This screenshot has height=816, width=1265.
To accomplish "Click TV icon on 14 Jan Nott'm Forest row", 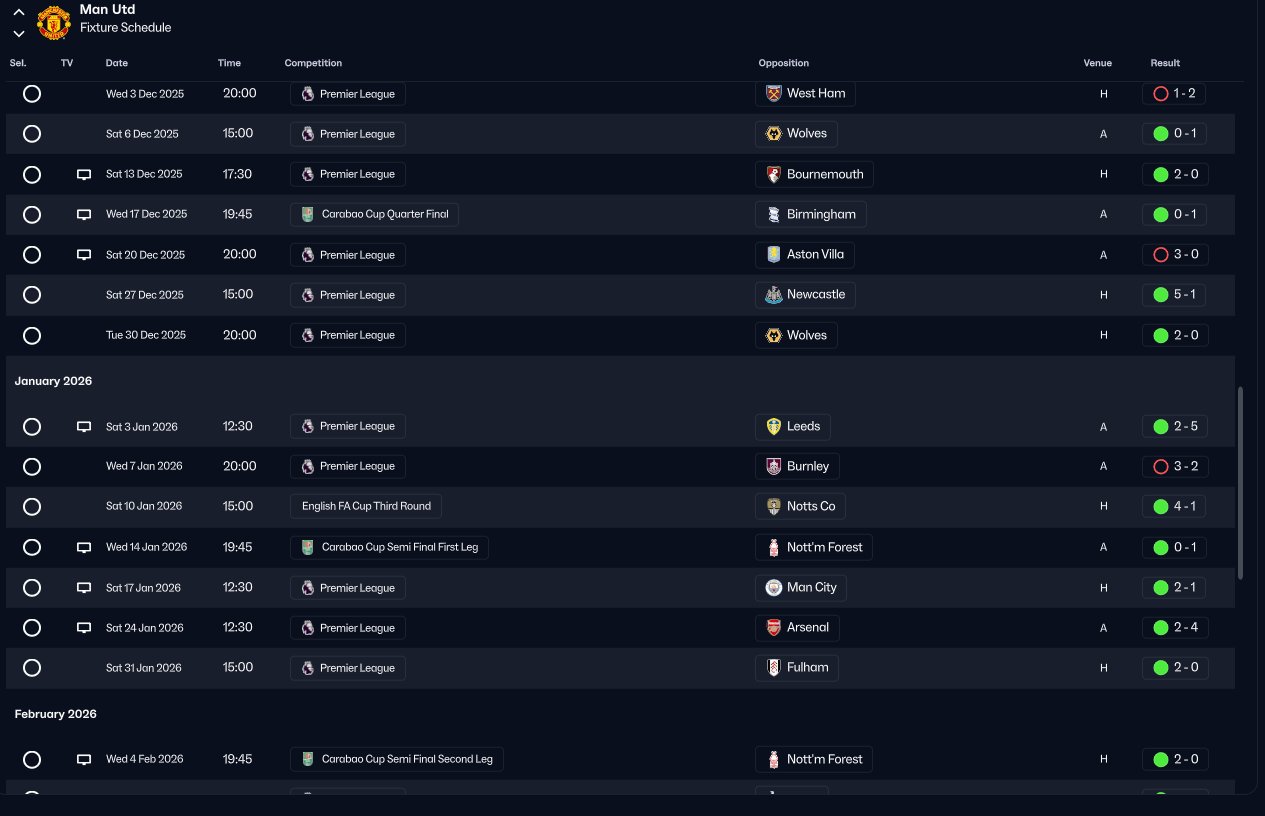I will pos(84,547).
